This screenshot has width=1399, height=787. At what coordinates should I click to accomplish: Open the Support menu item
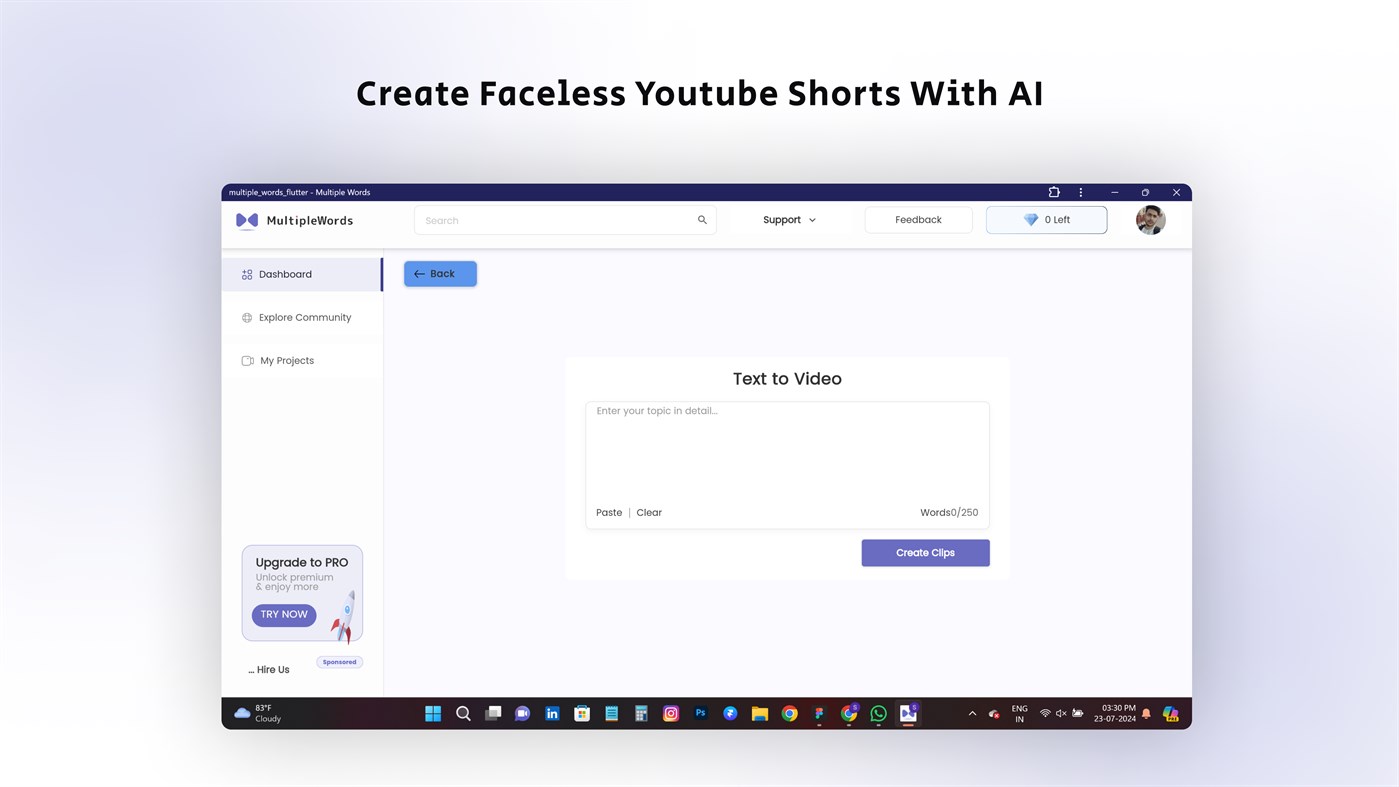click(x=780, y=219)
